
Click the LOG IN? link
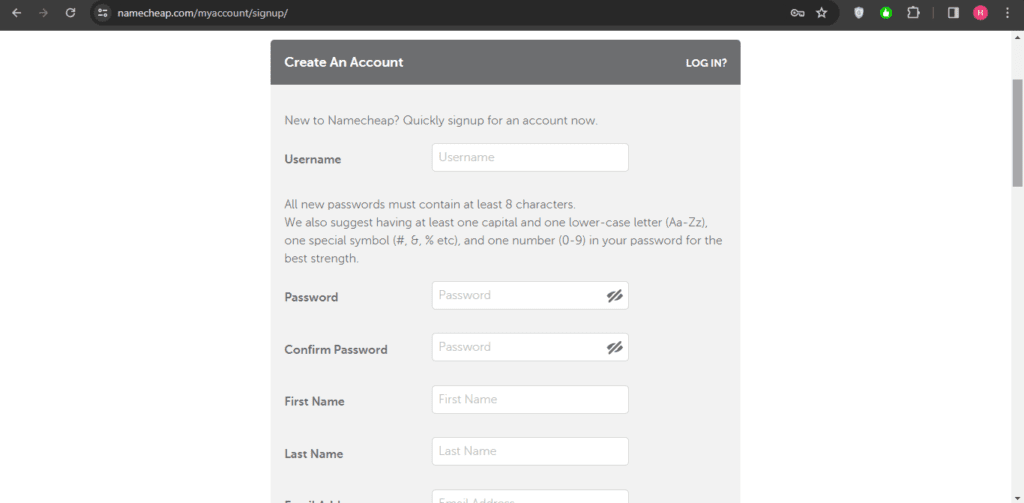pyautogui.click(x=706, y=63)
